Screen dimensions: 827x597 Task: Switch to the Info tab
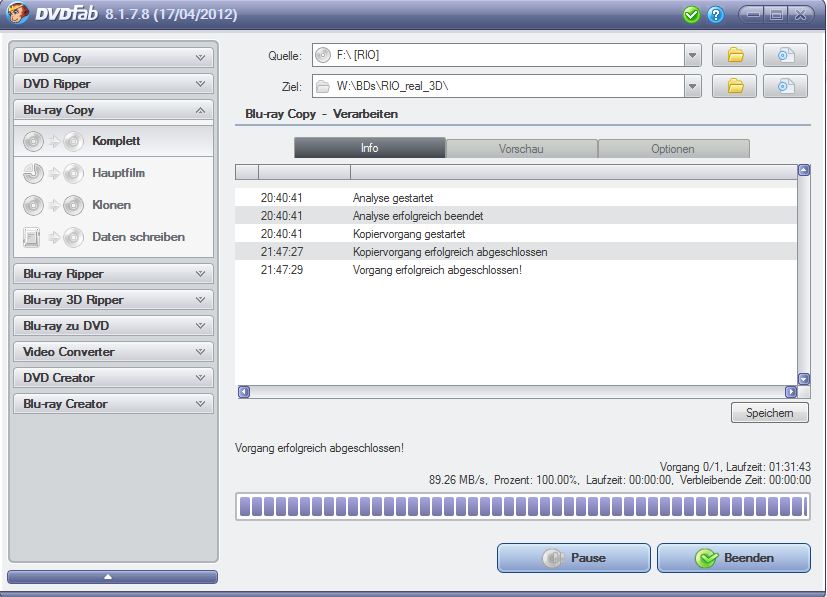pos(370,148)
